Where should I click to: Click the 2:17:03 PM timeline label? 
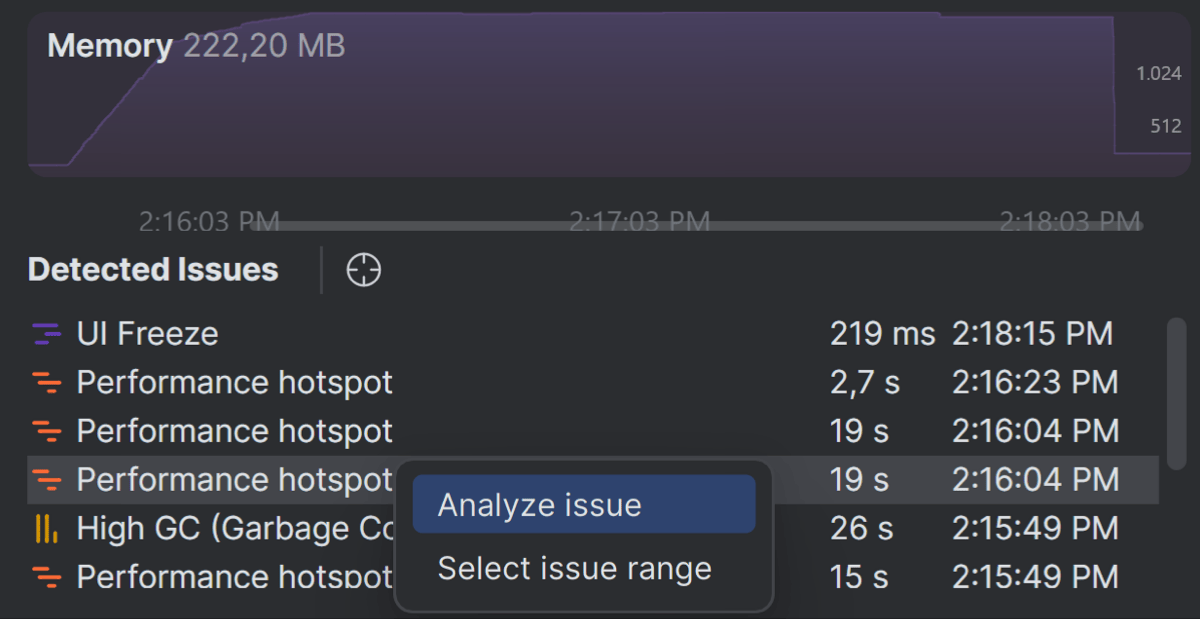click(639, 219)
